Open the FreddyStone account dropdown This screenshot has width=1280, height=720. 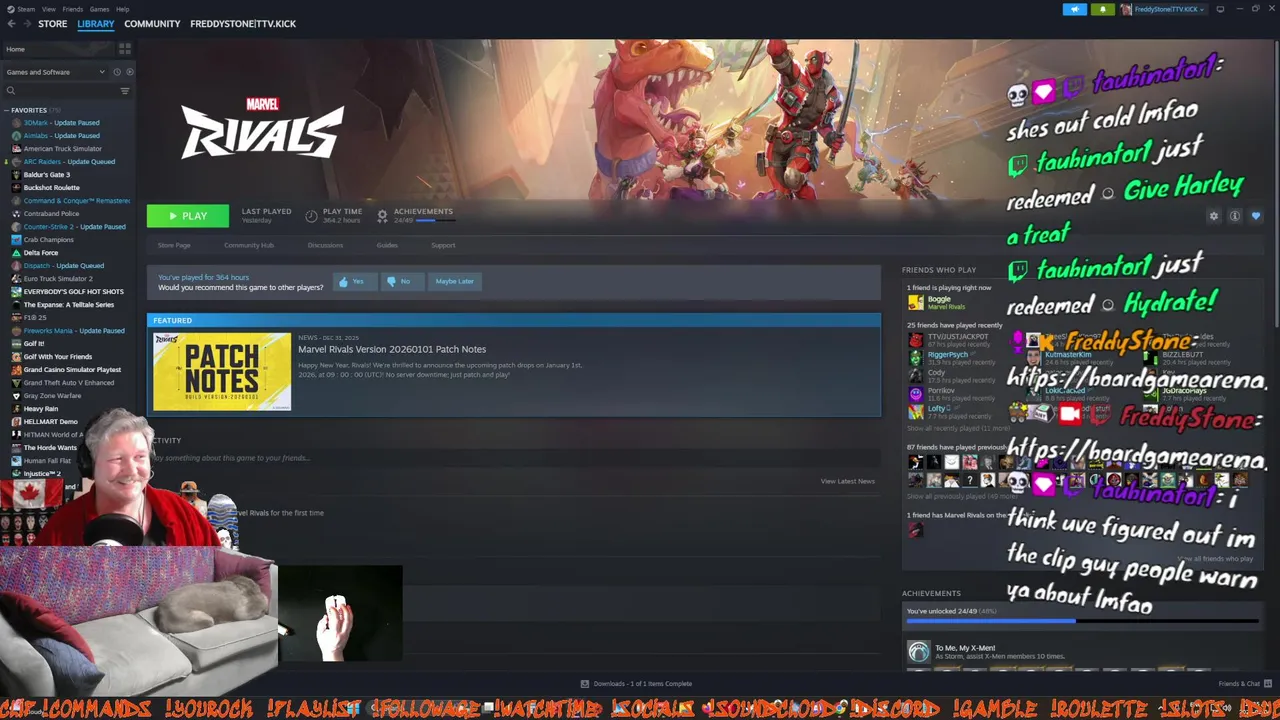pos(1164,9)
